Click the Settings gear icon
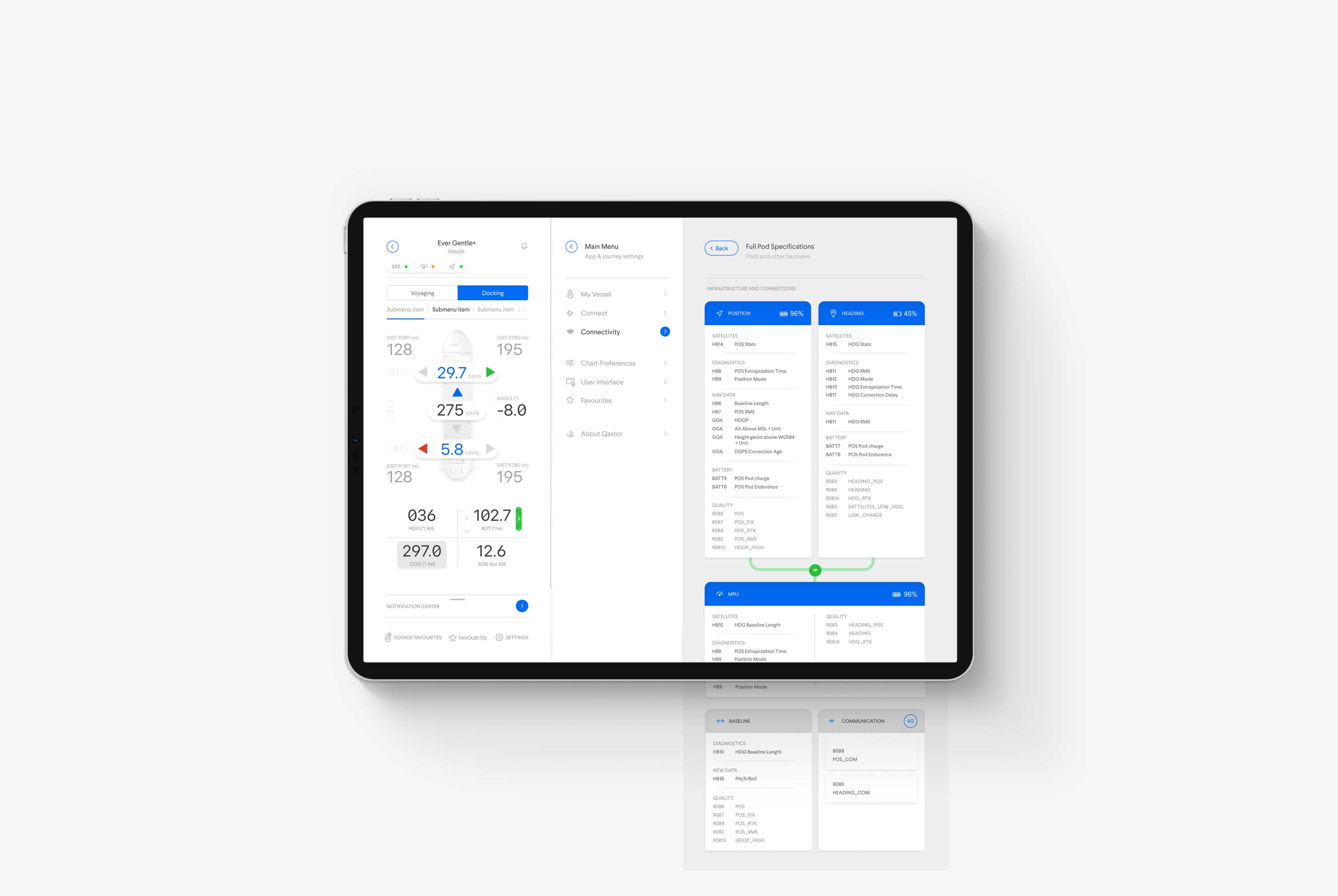Image resolution: width=1338 pixels, height=896 pixels. tap(498, 637)
